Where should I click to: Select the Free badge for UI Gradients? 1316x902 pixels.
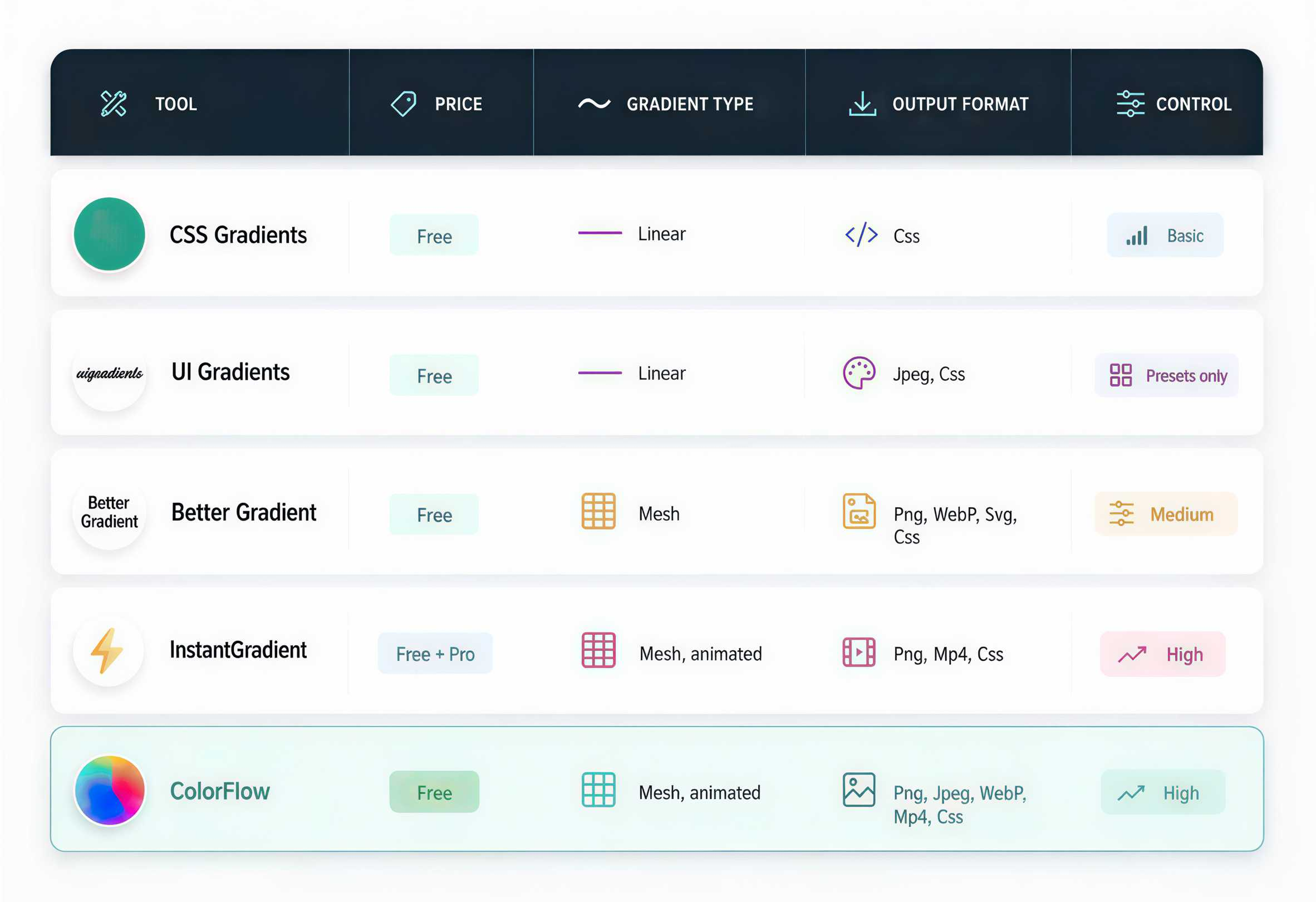pos(434,375)
